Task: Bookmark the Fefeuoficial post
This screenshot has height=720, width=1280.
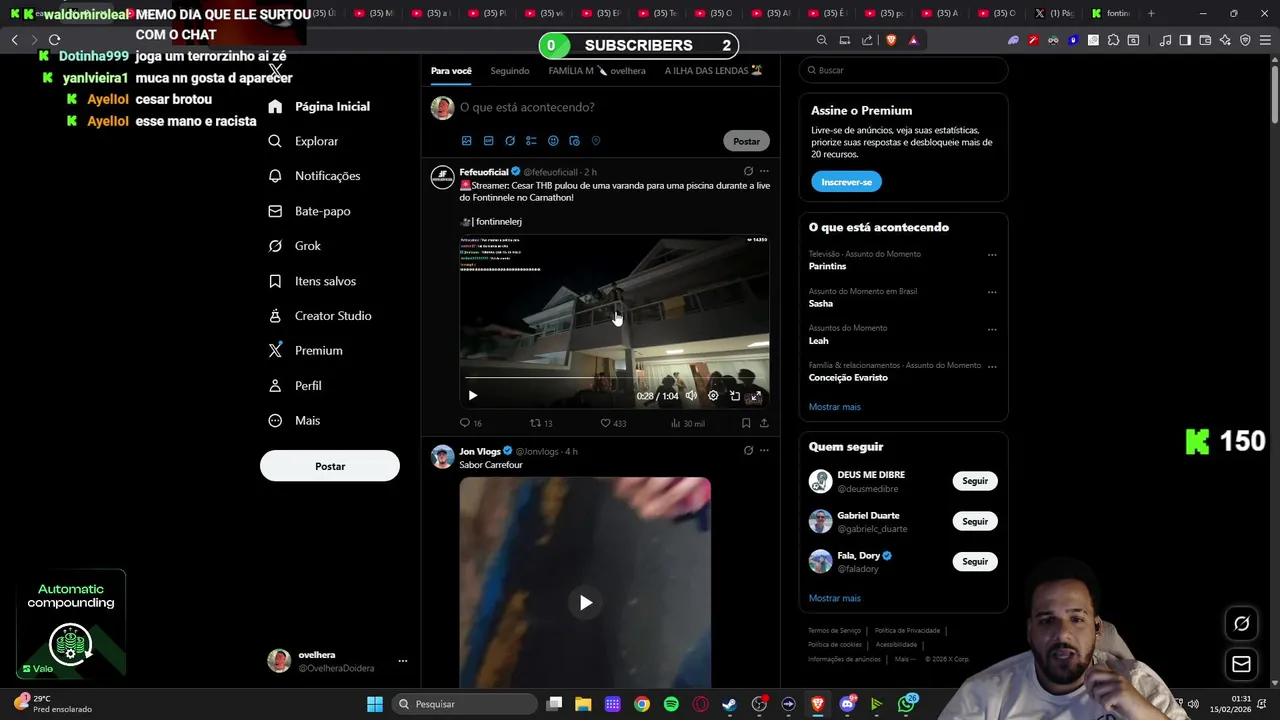Action: [x=746, y=423]
